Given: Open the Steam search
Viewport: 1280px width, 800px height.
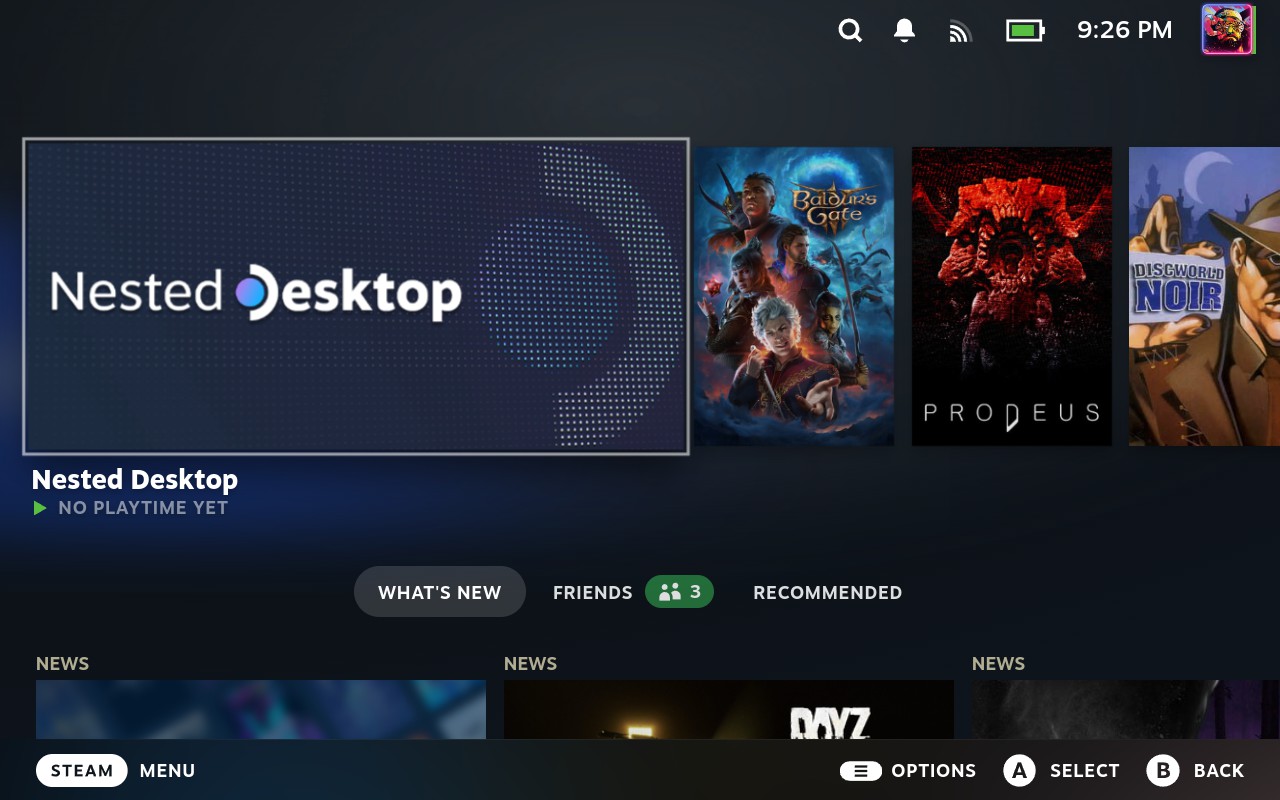Looking at the screenshot, I should point(849,30).
